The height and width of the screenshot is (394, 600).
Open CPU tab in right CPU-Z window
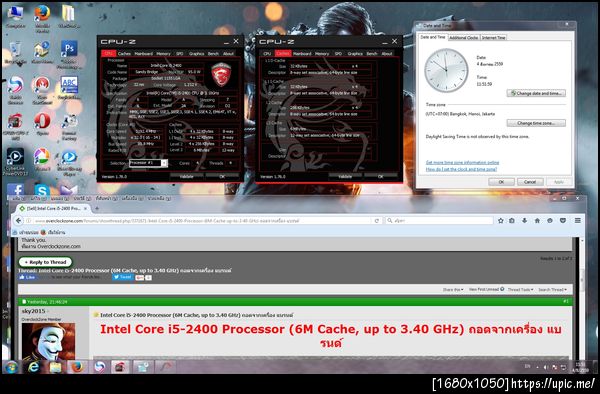(x=267, y=54)
